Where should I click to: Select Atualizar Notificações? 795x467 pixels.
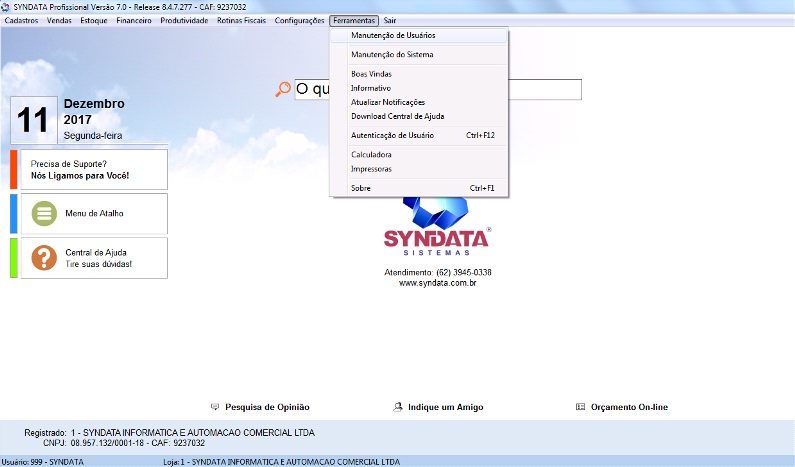click(x=419, y=102)
